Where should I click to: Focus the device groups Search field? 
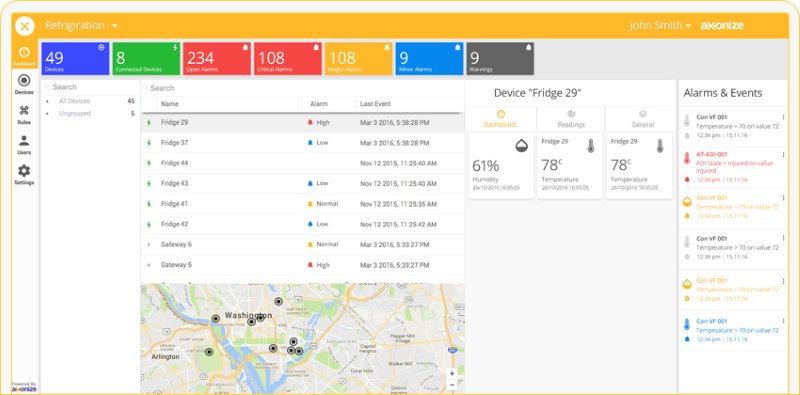pos(90,87)
